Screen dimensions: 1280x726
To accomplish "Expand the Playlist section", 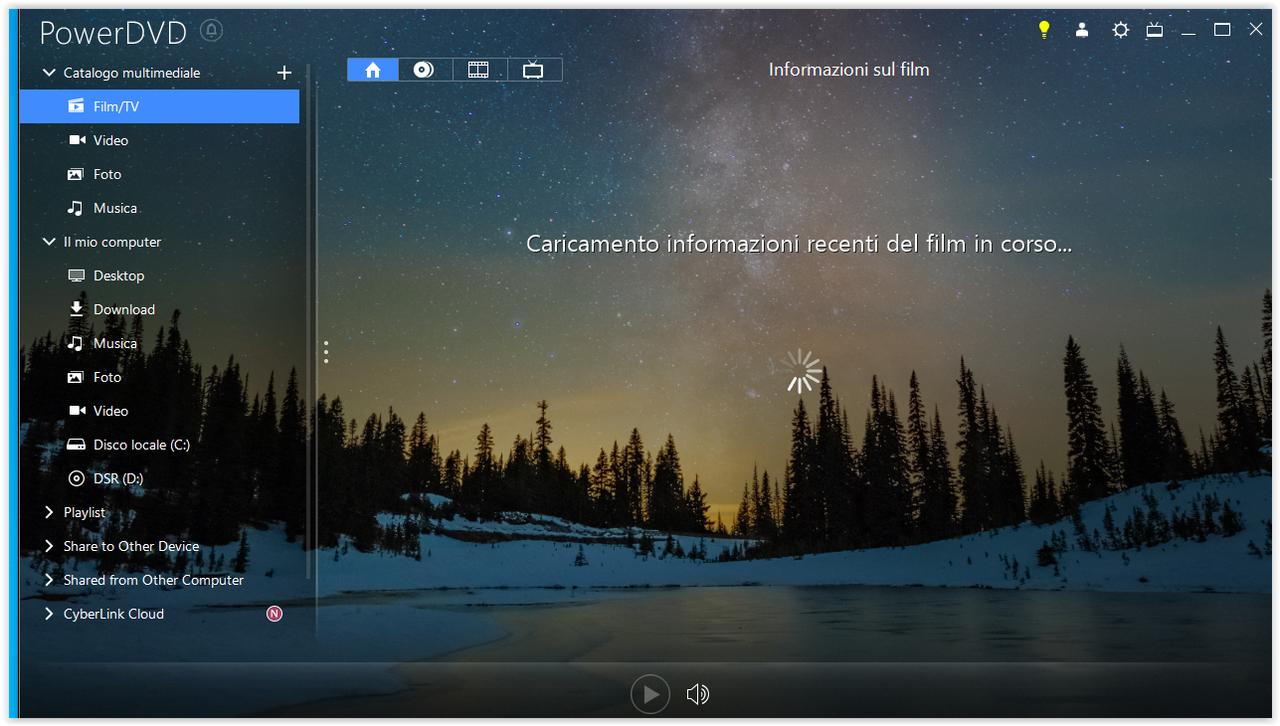I will pos(49,512).
